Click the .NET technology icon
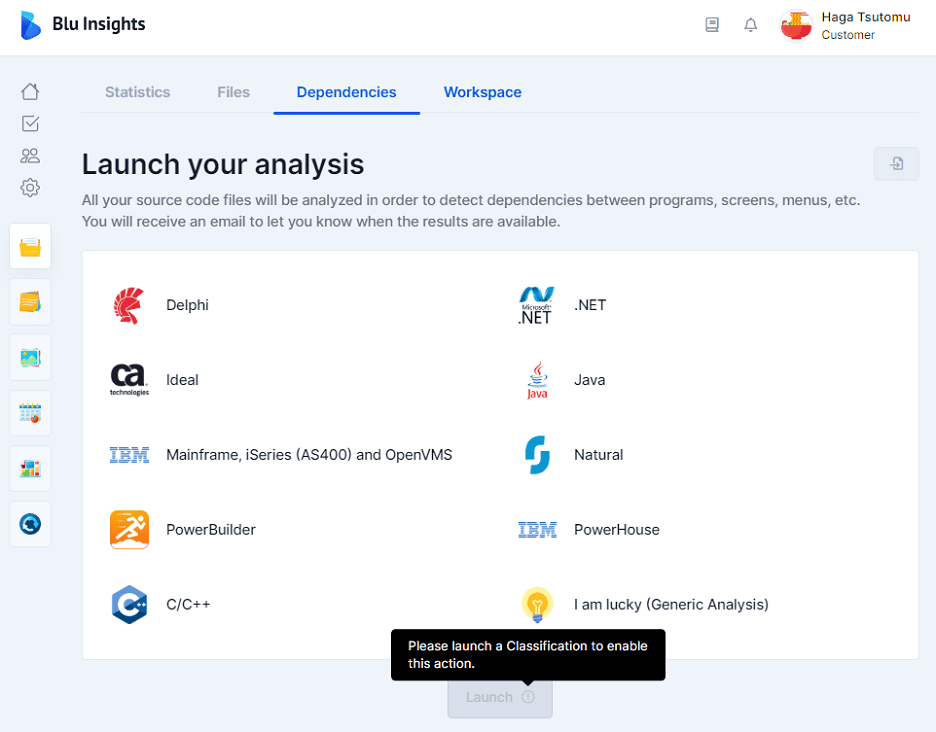The image size is (936, 732). point(536,305)
